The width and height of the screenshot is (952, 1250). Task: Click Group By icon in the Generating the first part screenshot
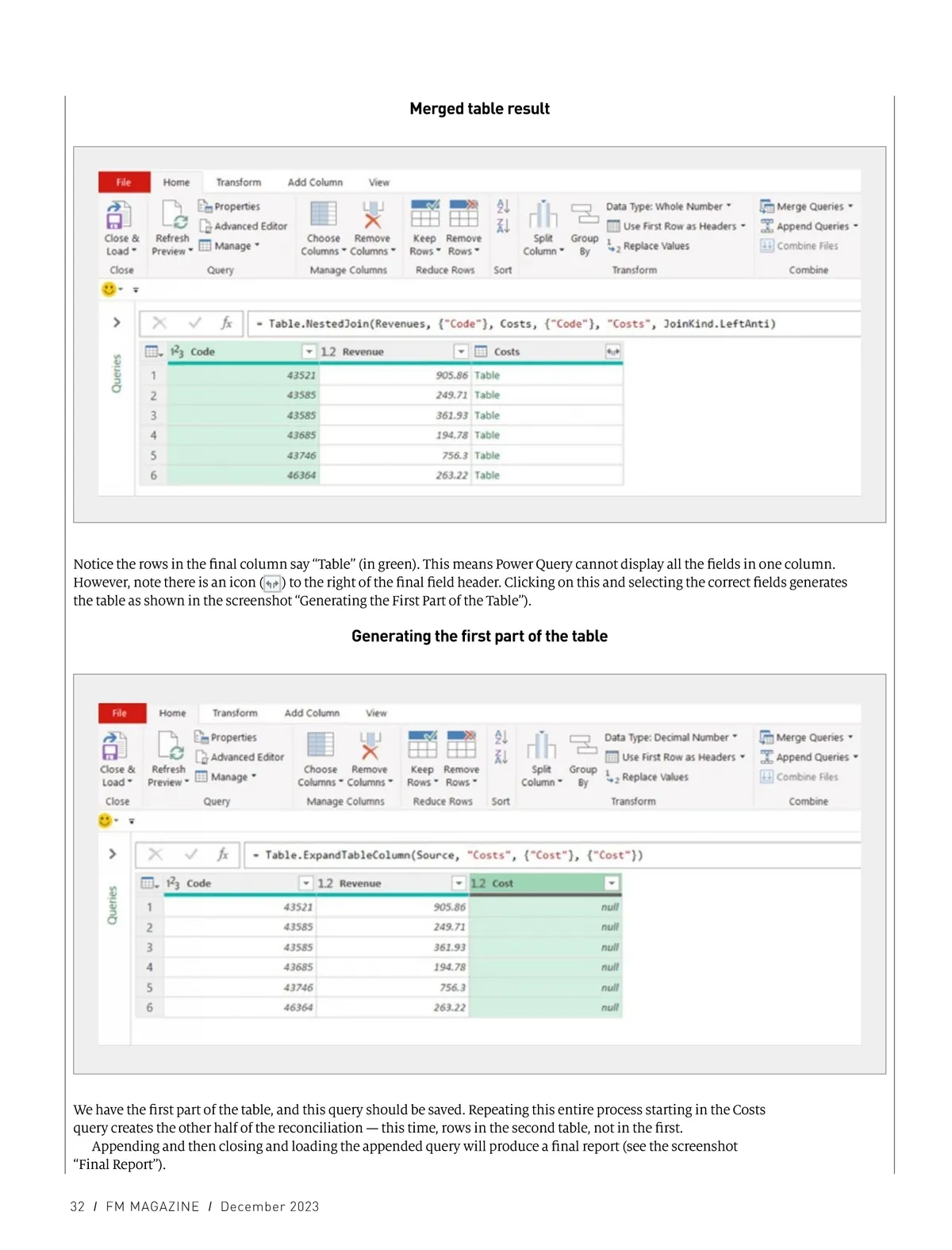(583, 746)
